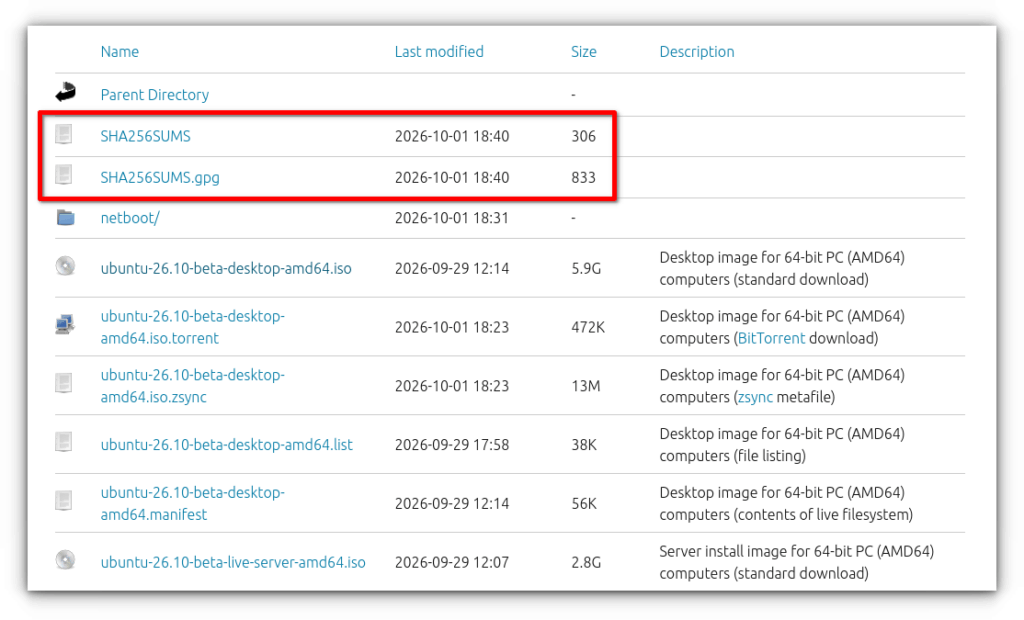Viewport: 1024px width, 620px height.
Task: Select the manifest file size 56K
Action: click(x=584, y=504)
